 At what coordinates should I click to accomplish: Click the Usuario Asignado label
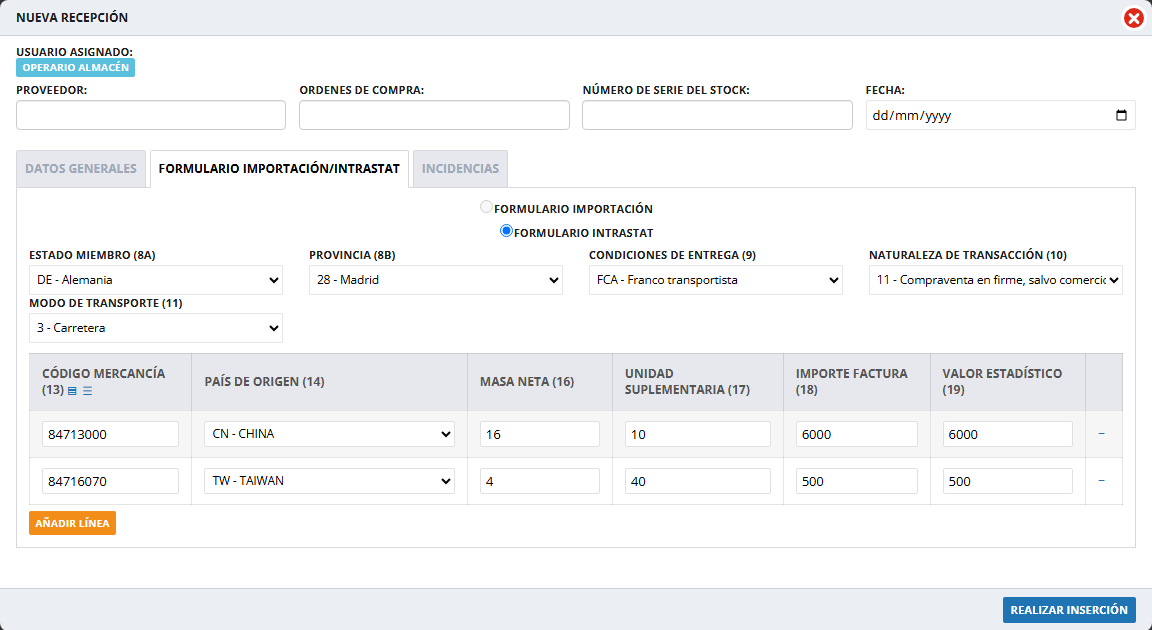point(74,52)
